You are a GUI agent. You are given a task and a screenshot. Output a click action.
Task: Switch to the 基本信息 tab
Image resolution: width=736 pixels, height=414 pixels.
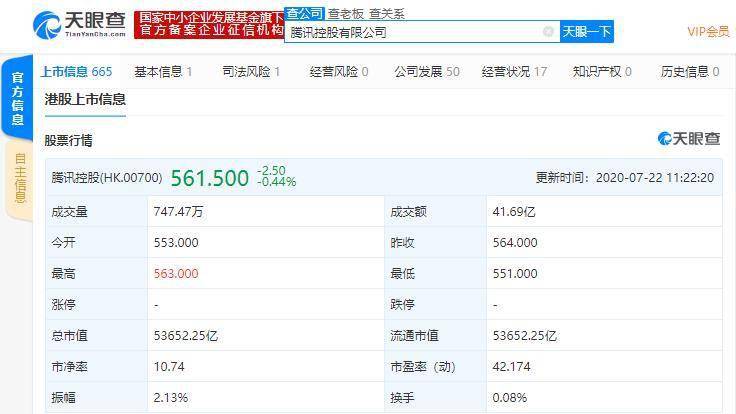coord(163,71)
